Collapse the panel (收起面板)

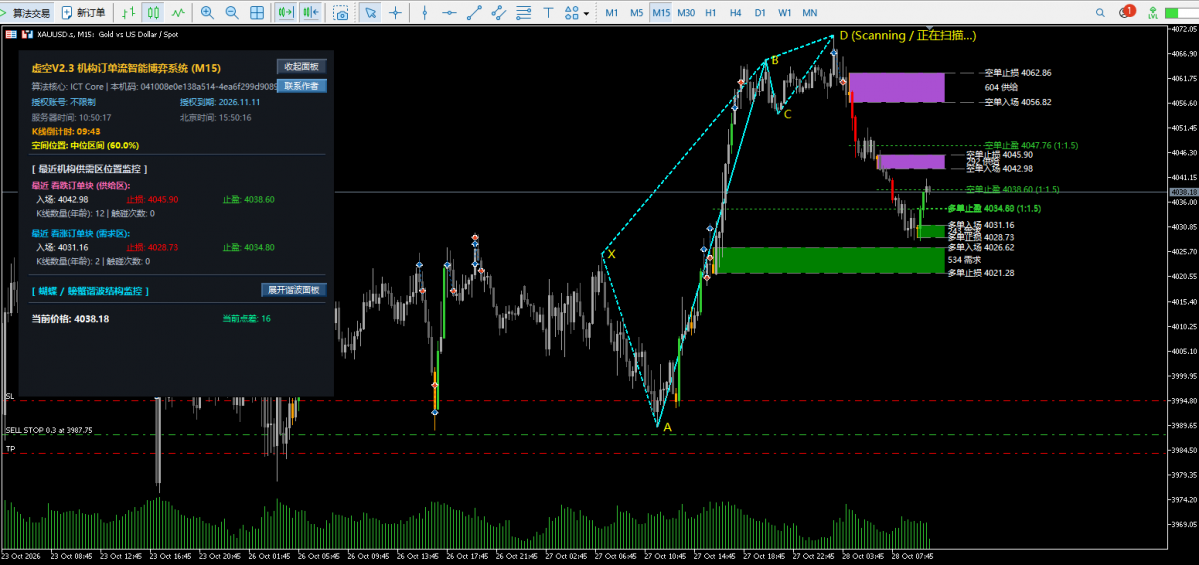coord(301,67)
